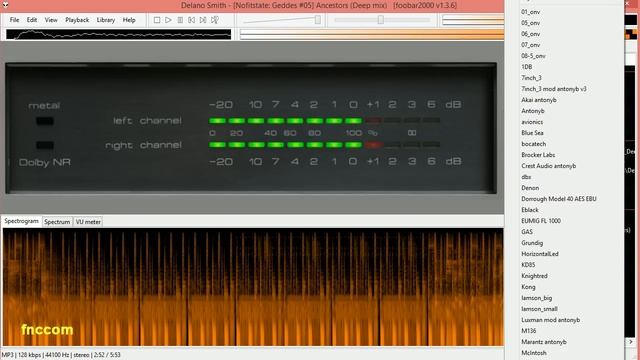640x360 pixels.
Task: Click the waveform overview strip below the menu bar
Action: (118, 35)
